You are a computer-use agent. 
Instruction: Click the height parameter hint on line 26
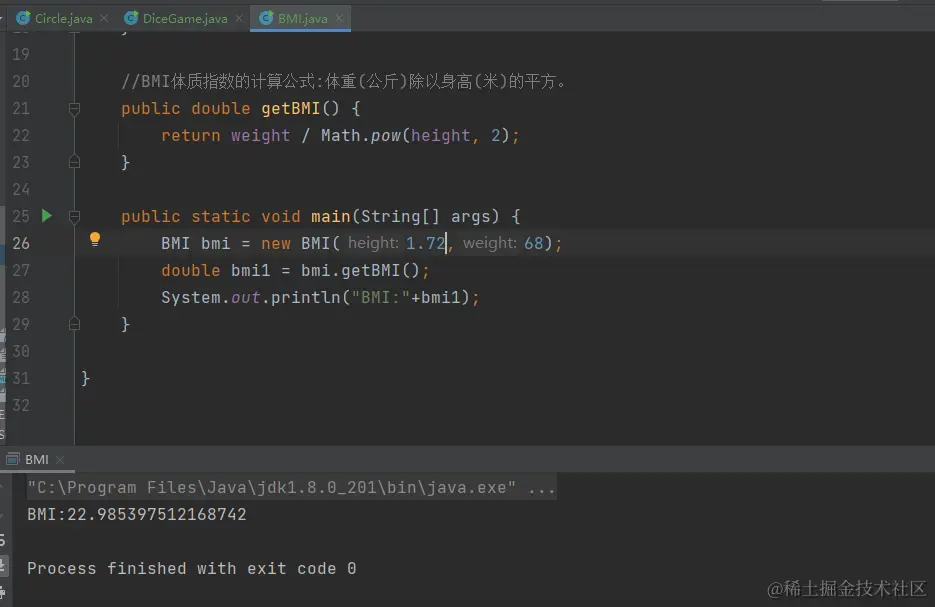373,243
